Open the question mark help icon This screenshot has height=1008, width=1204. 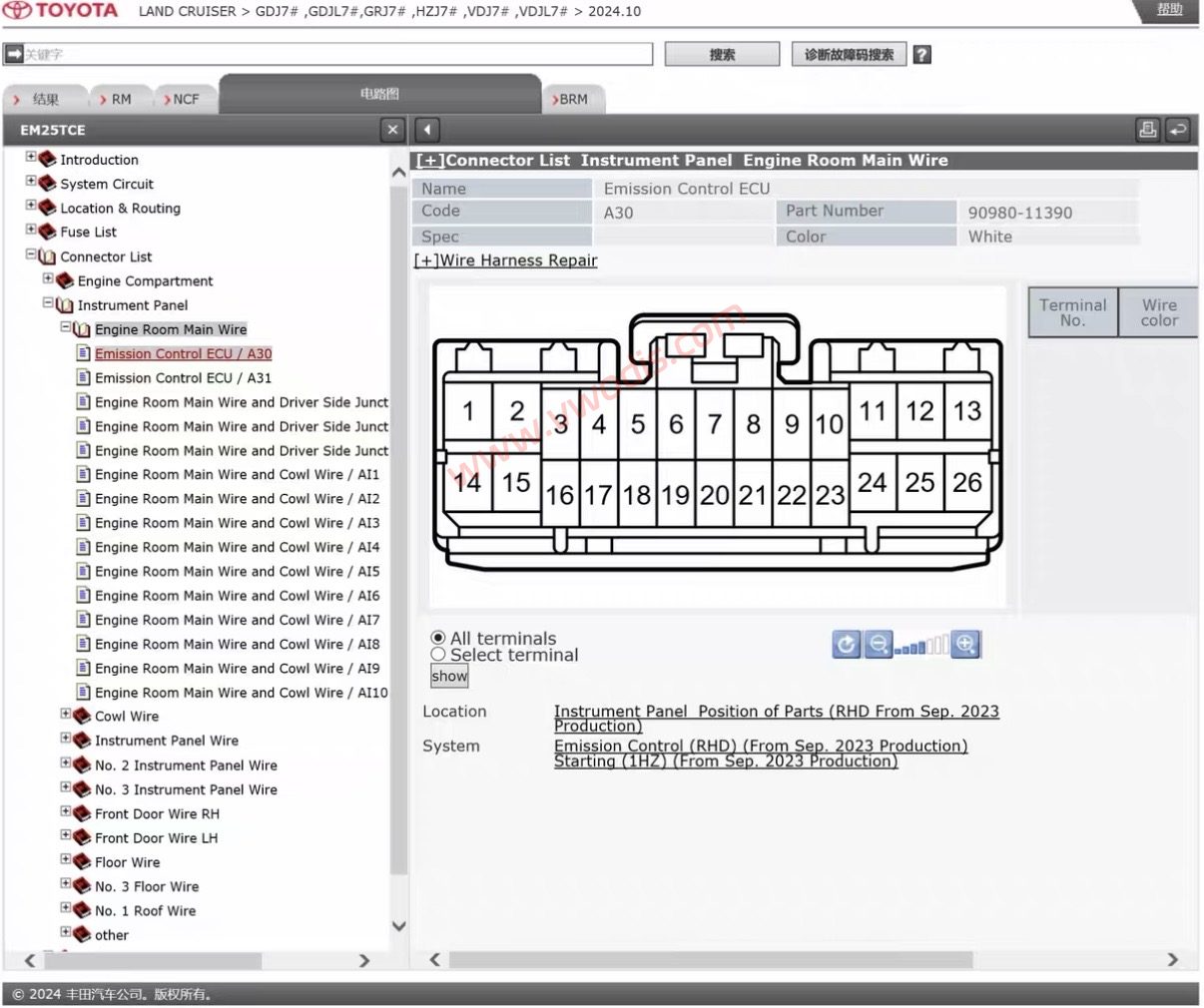coord(922,55)
